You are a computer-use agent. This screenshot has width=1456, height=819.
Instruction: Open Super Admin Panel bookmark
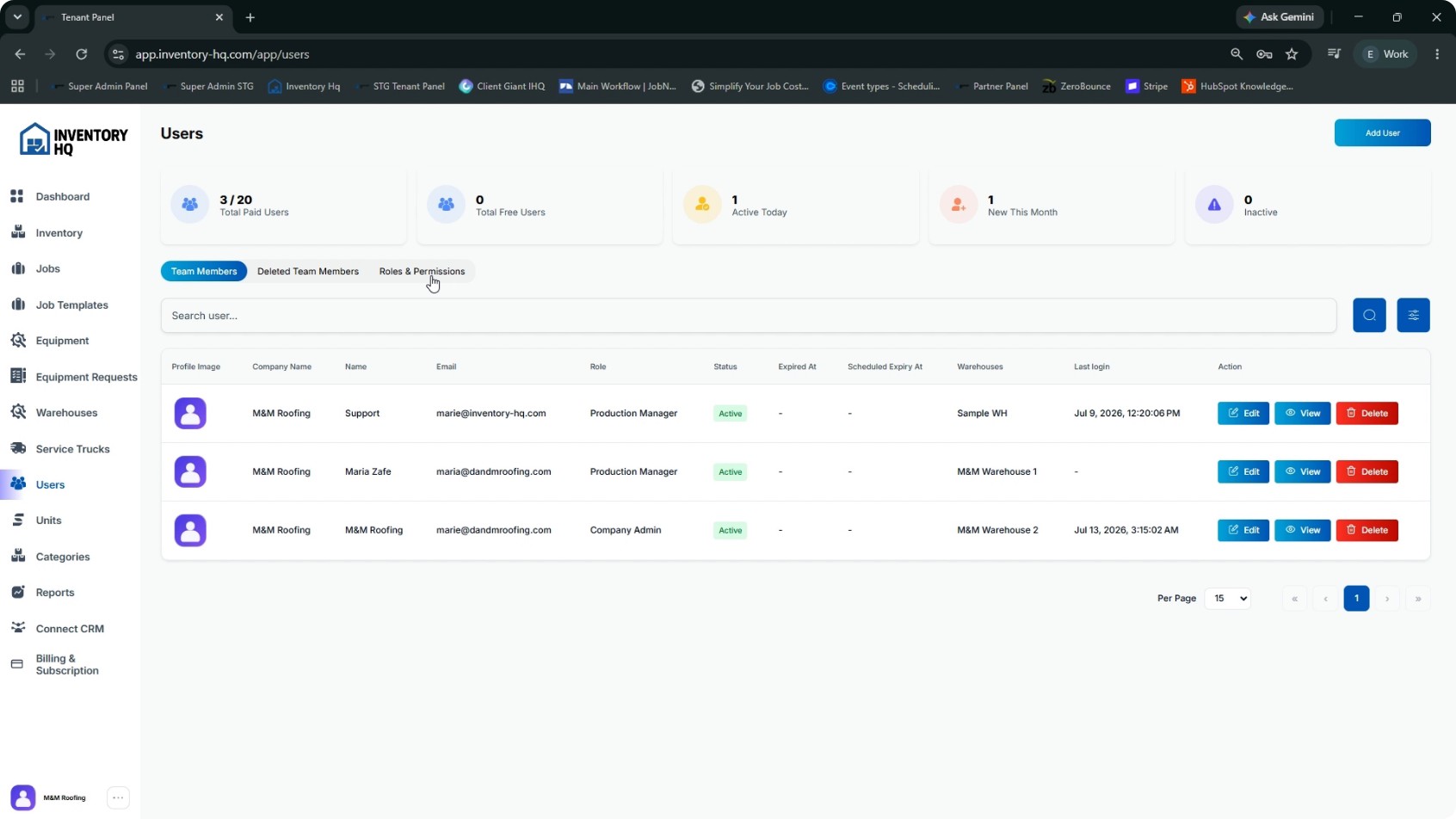pos(100,86)
